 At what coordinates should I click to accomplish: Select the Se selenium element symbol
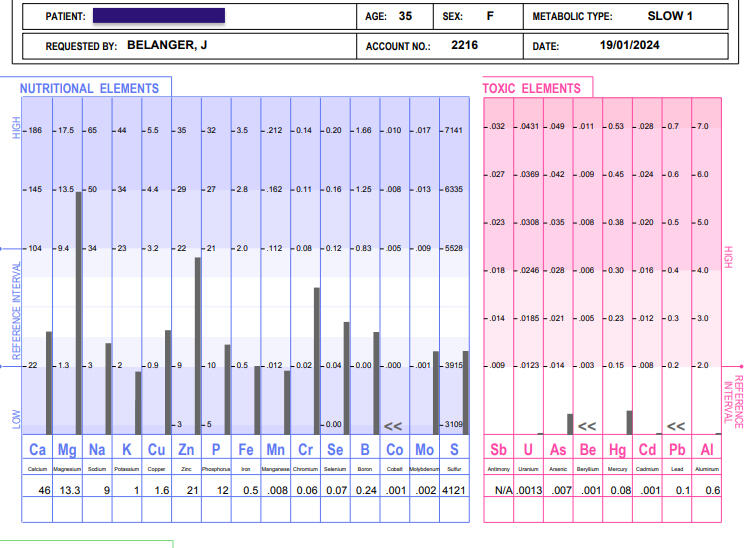tap(335, 449)
